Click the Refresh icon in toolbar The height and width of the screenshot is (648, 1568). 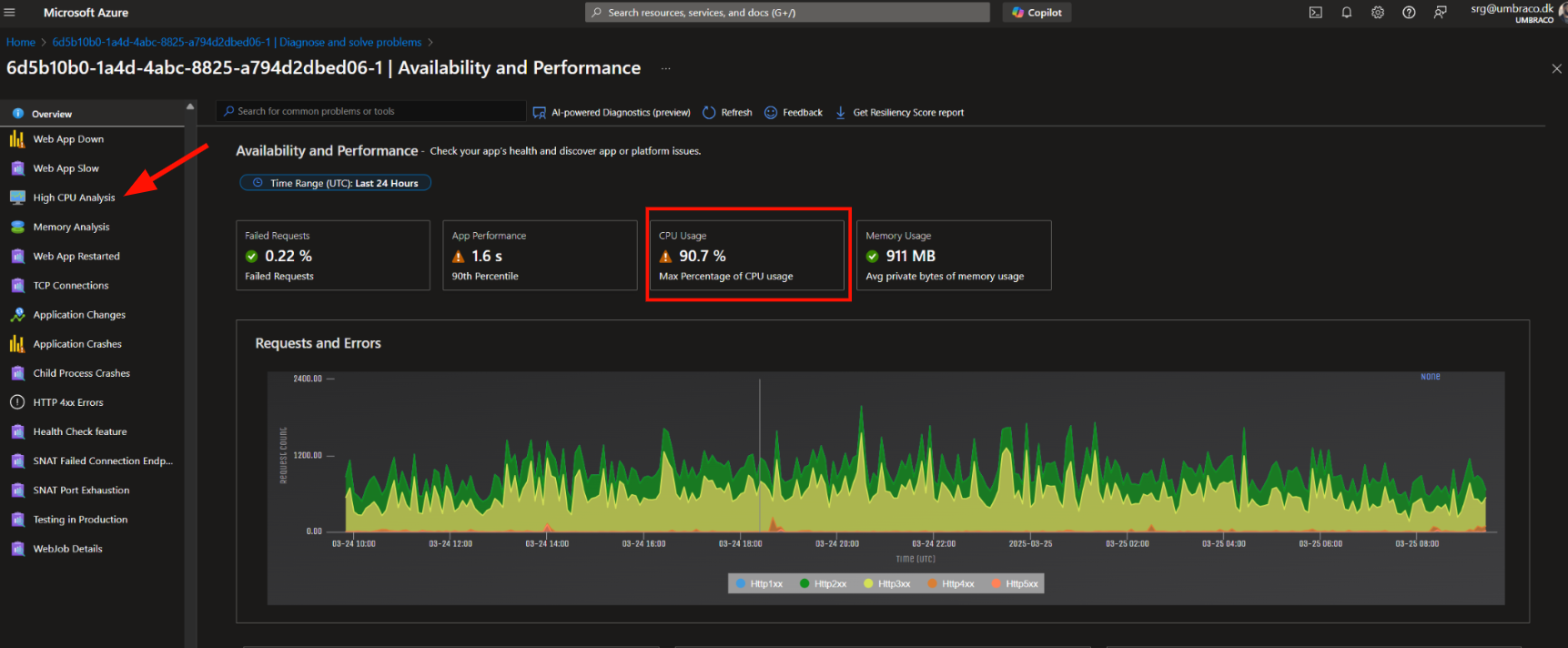point(710,113)
